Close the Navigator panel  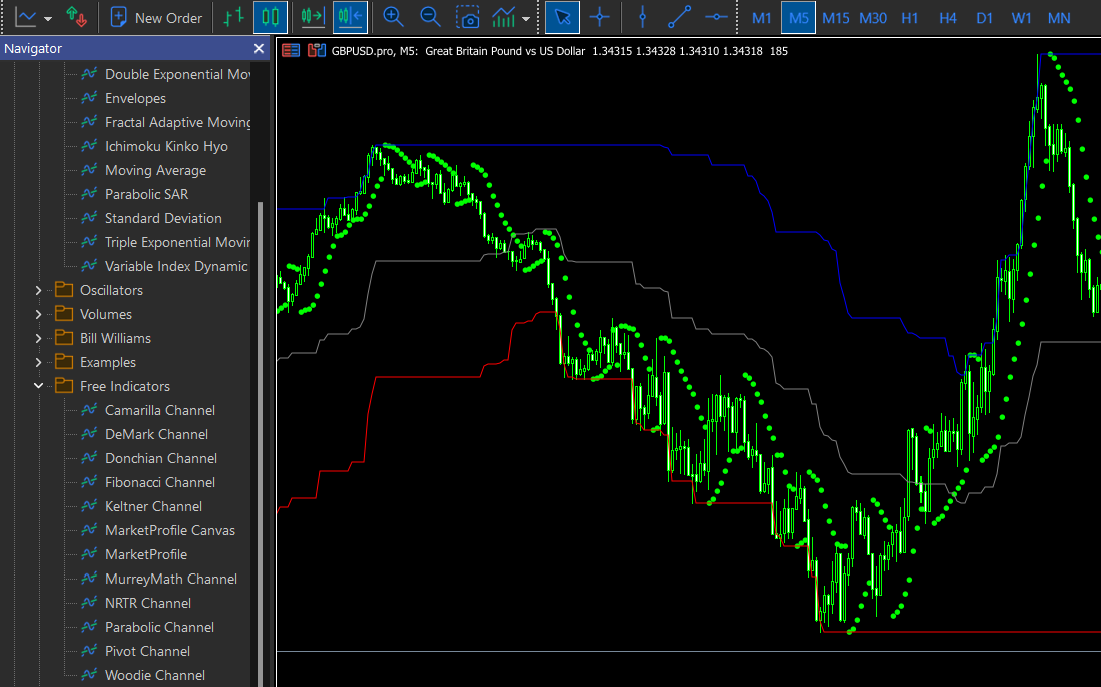pyautogui.click(x=258, y=48)
